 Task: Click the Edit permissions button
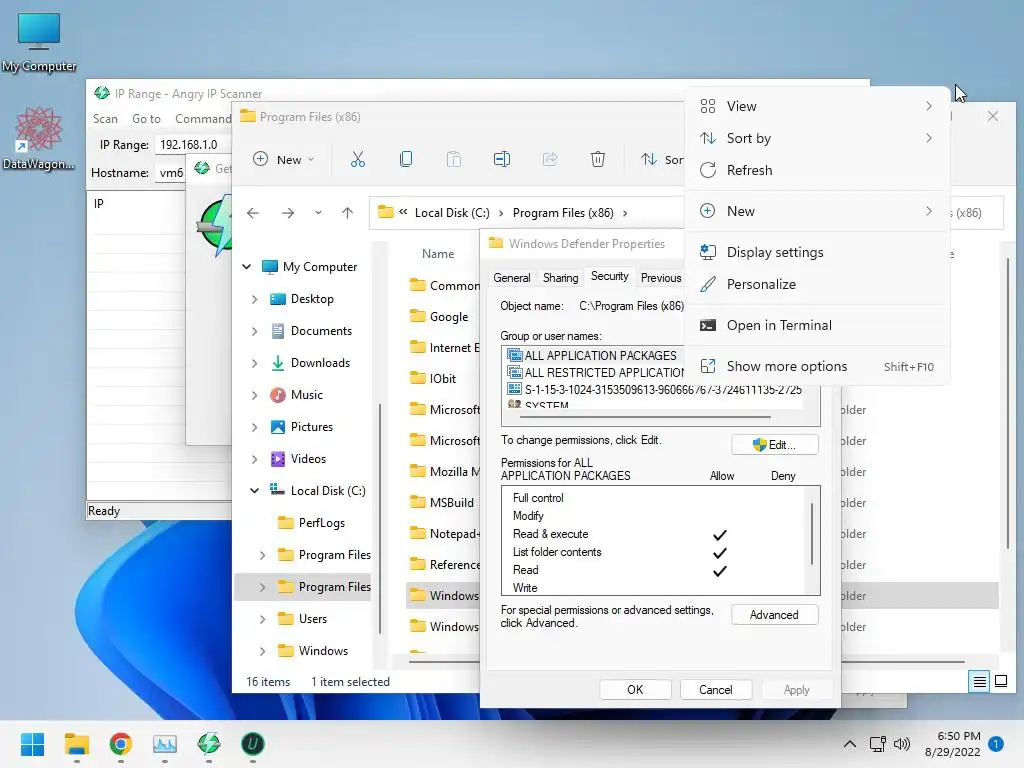[775, 445]
